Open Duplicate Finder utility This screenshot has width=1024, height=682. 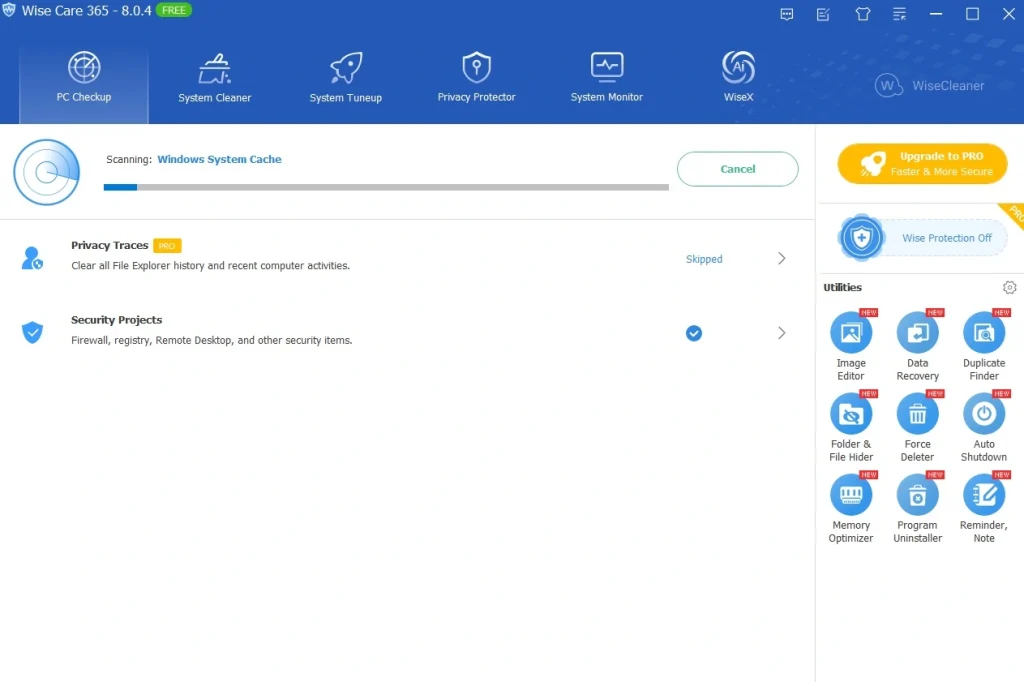984,346
